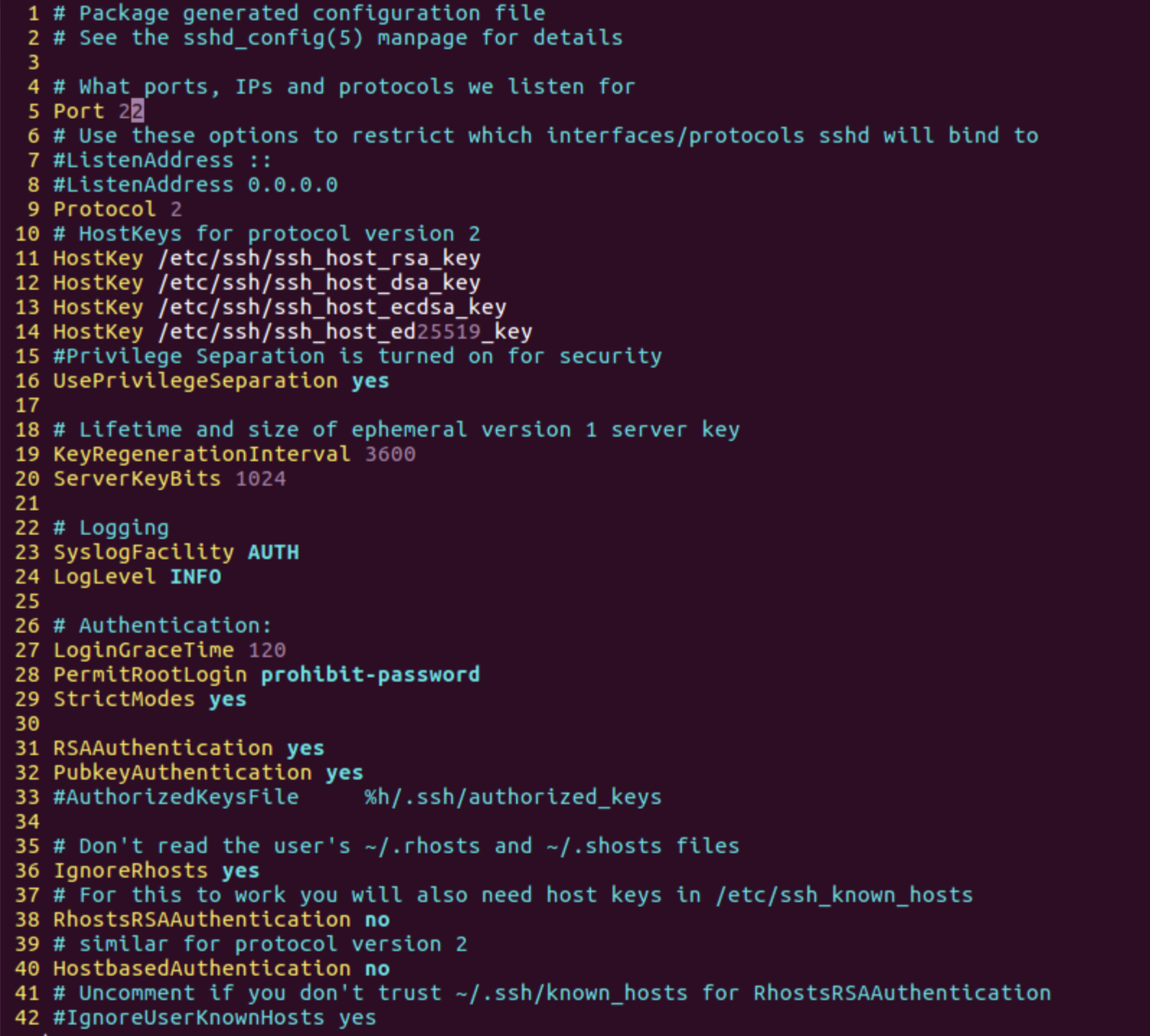The height and width of the screenshot is (1036, 1150).
Task: Click the ServerKeyBits 1024 value
Action: pos(261,478)
